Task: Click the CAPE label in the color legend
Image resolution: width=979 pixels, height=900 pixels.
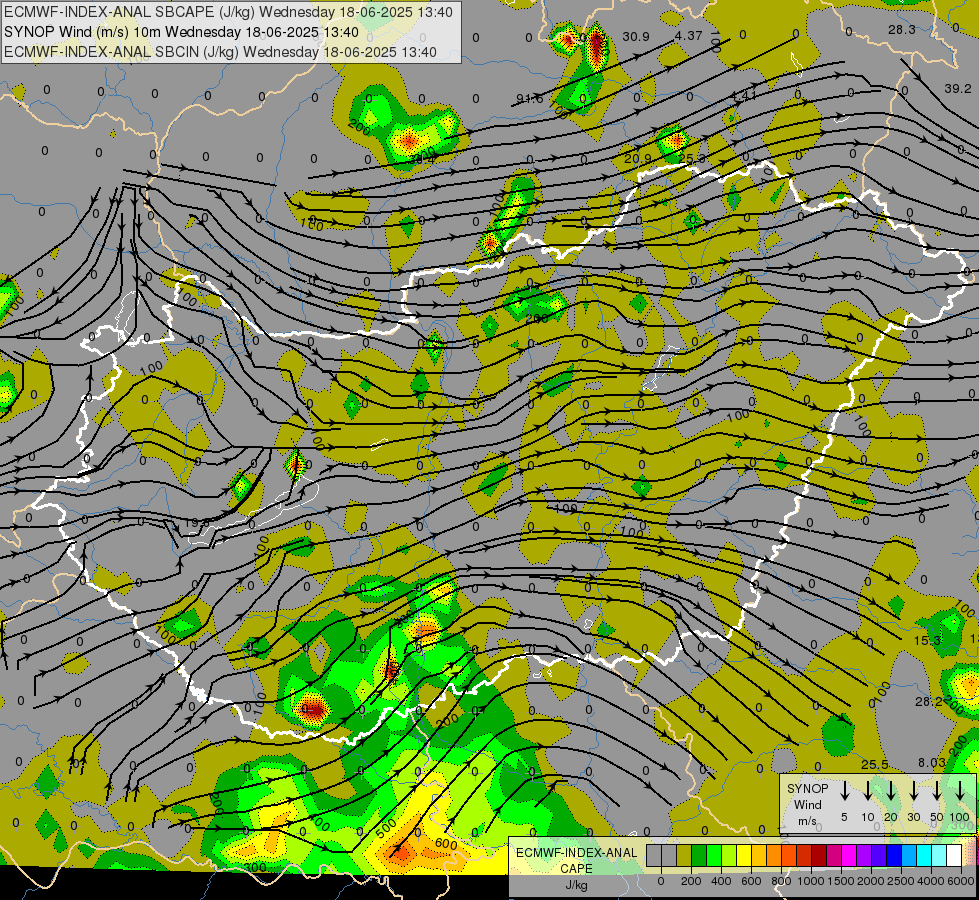Action: (576, 868)
